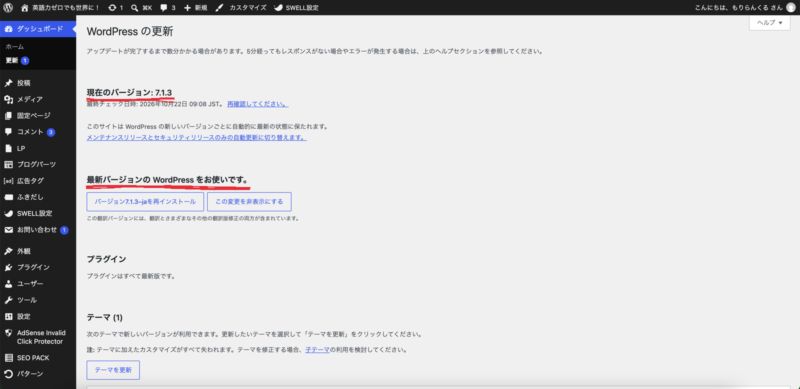Click 子テーマ link
Screen dimensions: 800x389
[317, 350]
